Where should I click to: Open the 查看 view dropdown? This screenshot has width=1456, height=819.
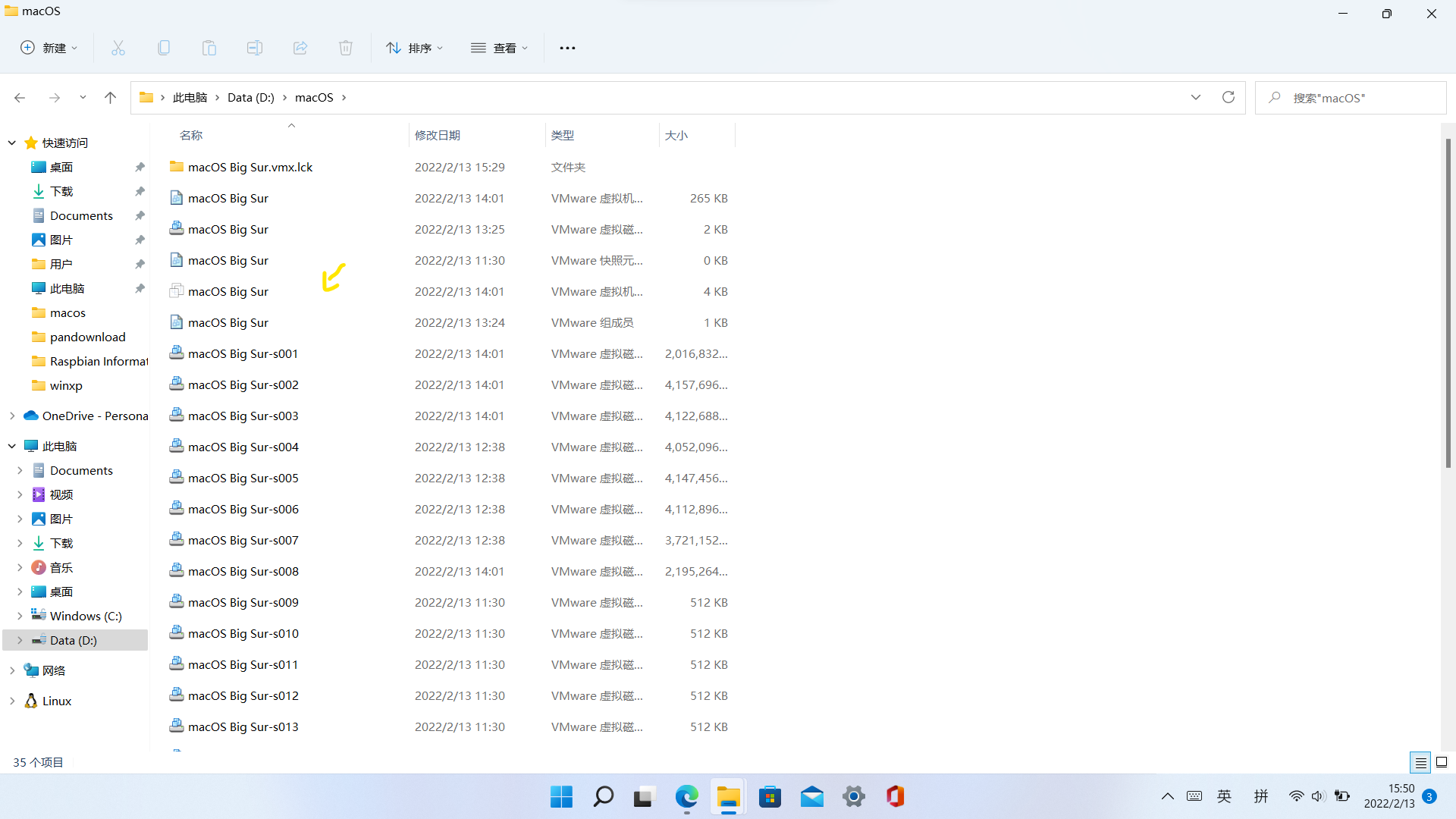pos(500,48)
